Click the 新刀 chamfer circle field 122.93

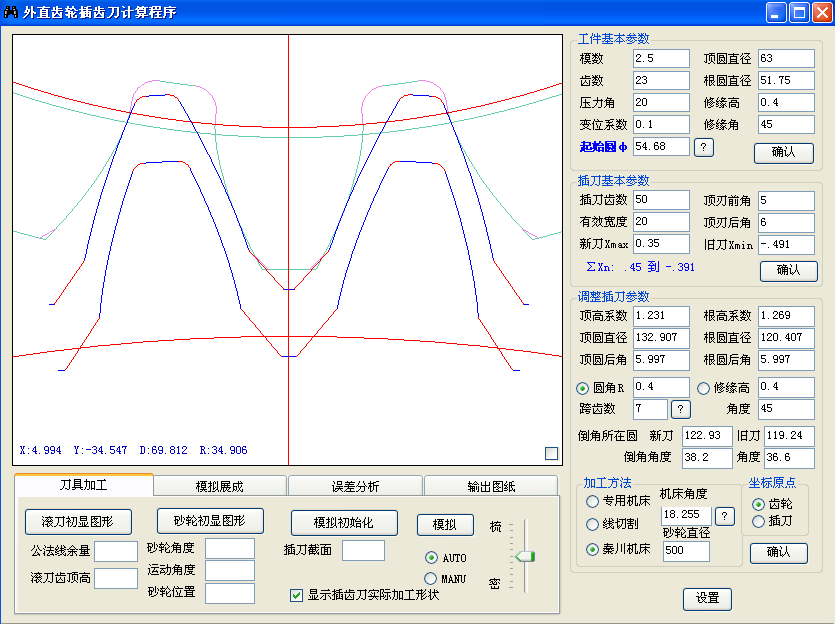pyautogui.click(x=707, y=436)
